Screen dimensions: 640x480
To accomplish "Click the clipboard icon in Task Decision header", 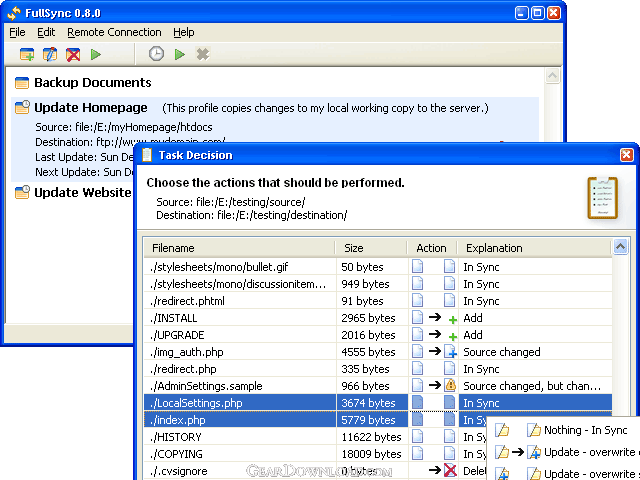I will pos(602,198).
